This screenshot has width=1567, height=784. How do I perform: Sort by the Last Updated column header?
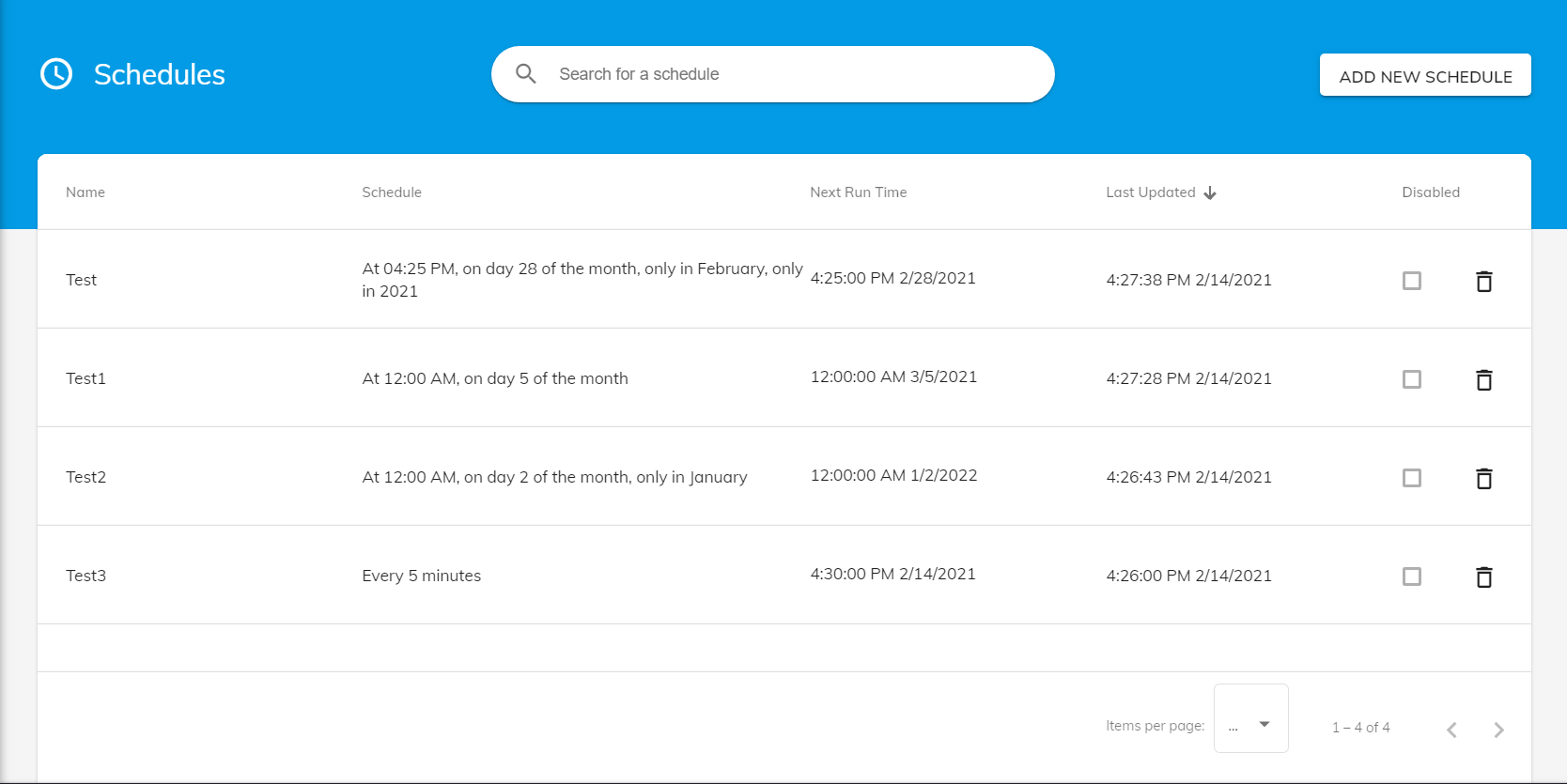pos(1151,192)
